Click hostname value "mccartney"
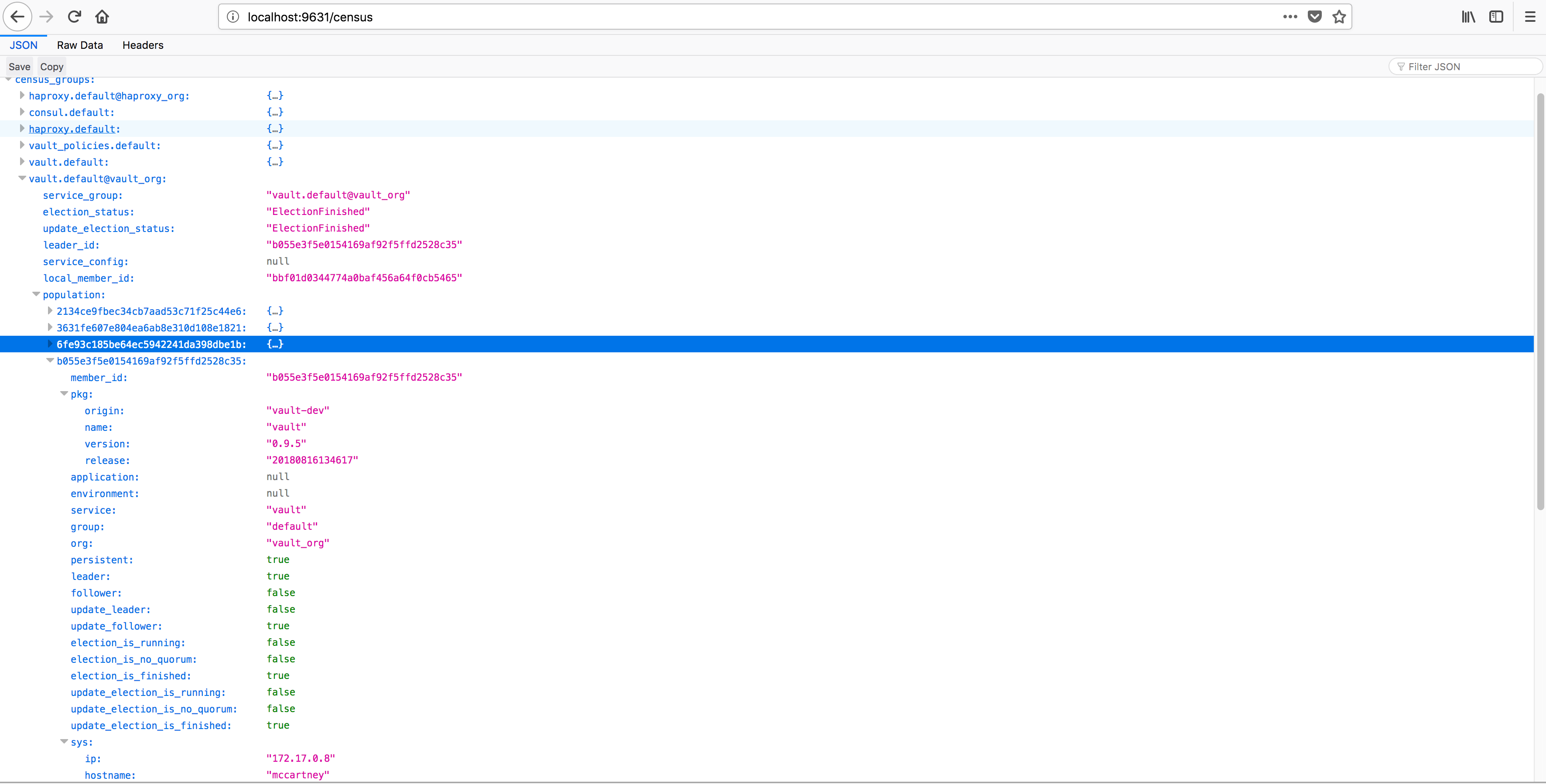The width and height of the screenshot is (1546, 784). 298,775
